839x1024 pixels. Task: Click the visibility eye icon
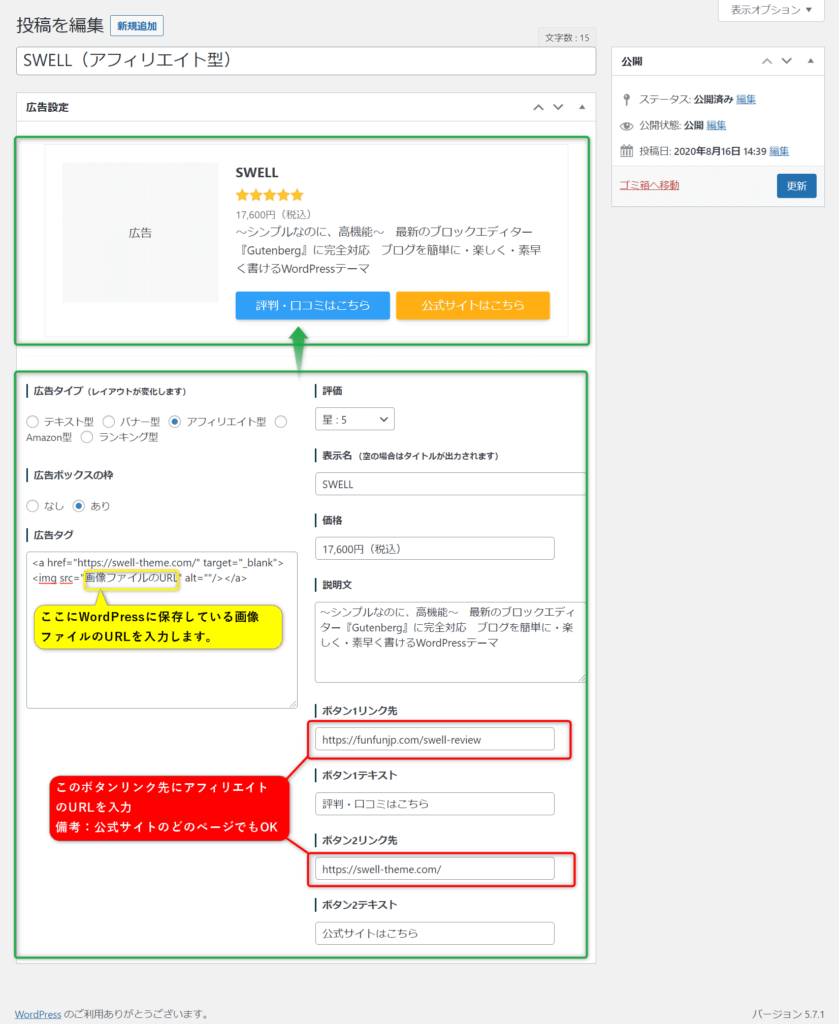[627, 125]
